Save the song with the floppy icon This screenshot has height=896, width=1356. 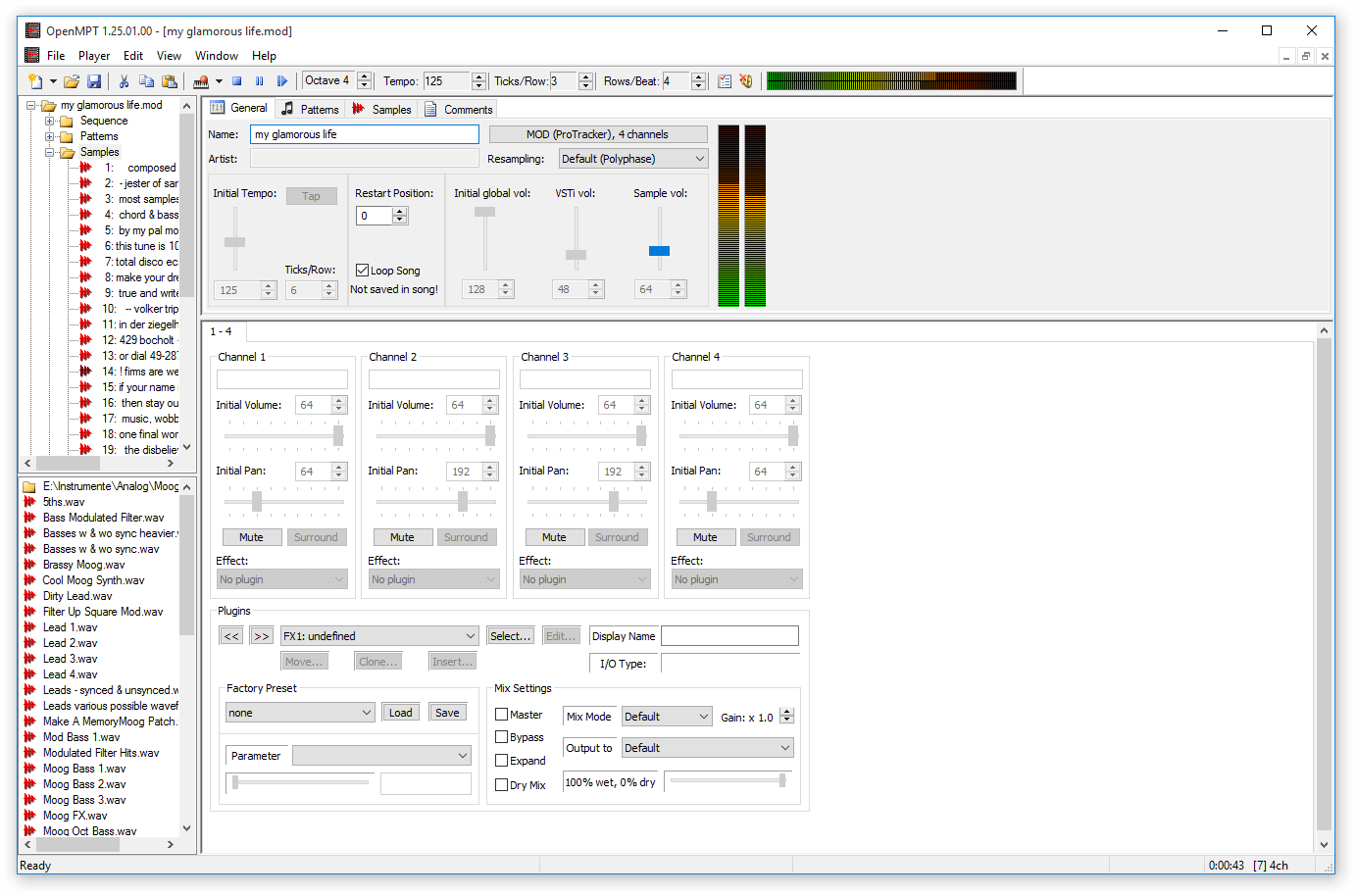click(x=94, y=81)
